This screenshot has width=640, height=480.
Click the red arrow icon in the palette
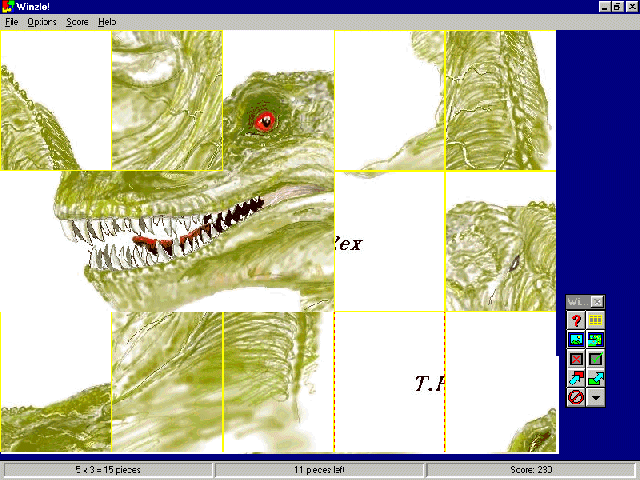(x=576, y=378)
